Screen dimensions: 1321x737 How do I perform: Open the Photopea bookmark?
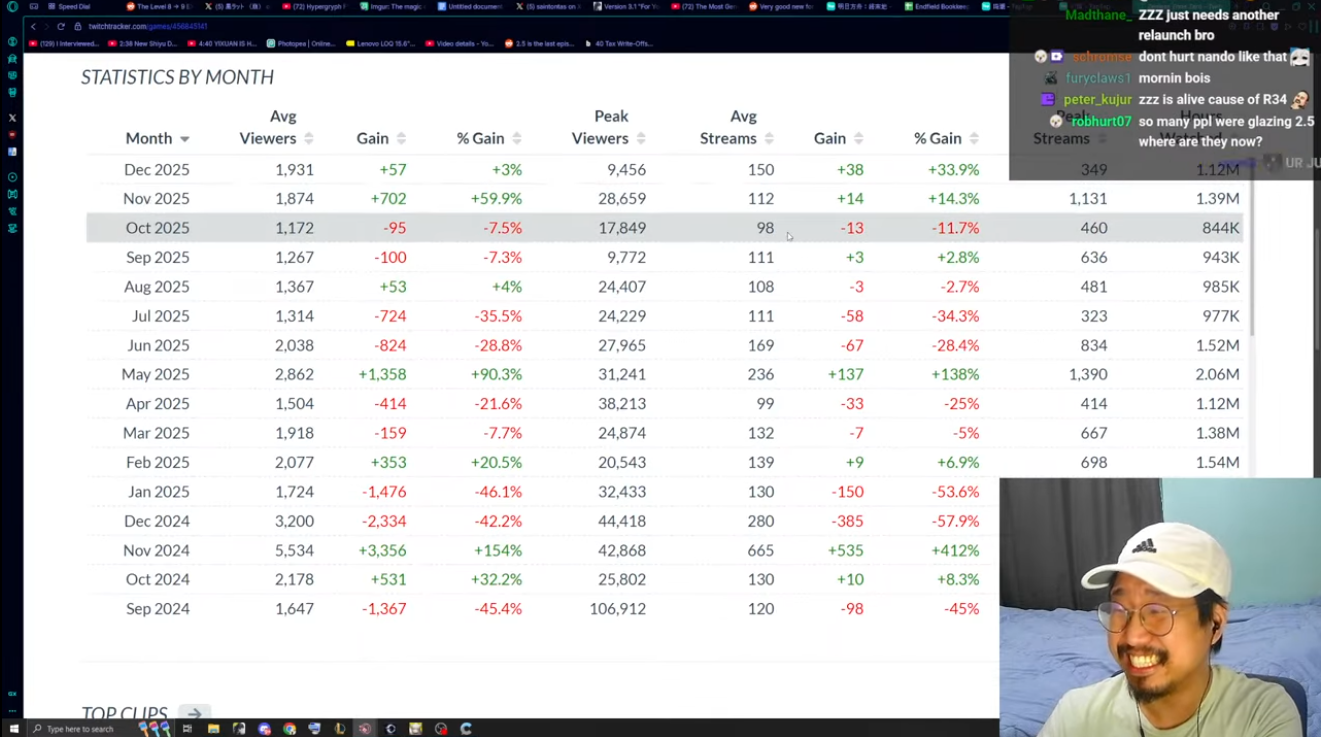pyautogui.click(x=301, y=44)
